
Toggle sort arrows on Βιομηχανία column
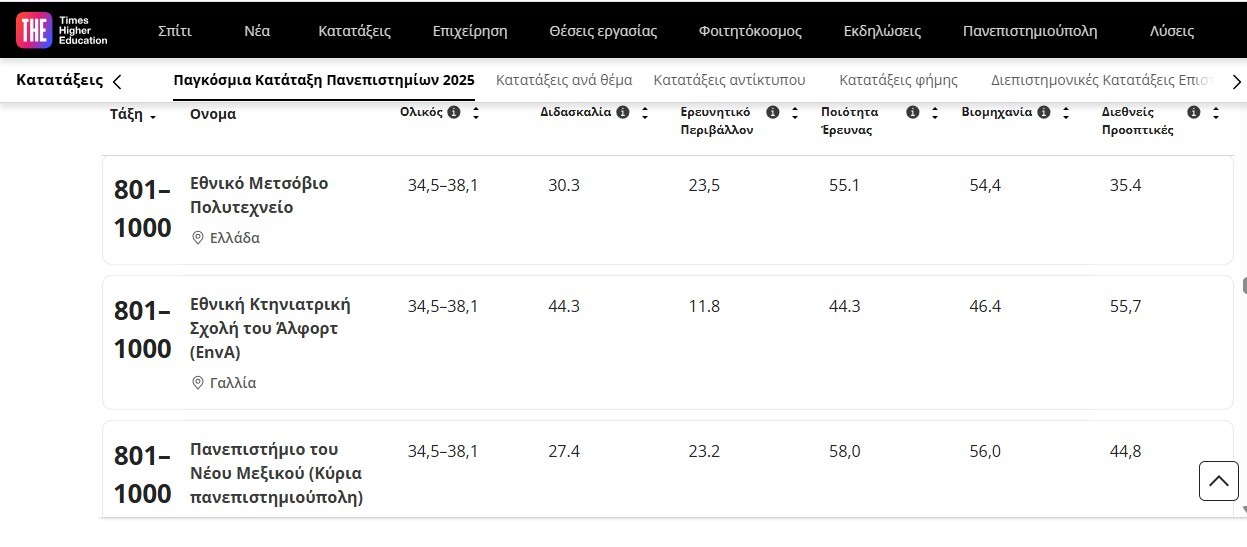pyautogui.click(x=1066, y=113)
